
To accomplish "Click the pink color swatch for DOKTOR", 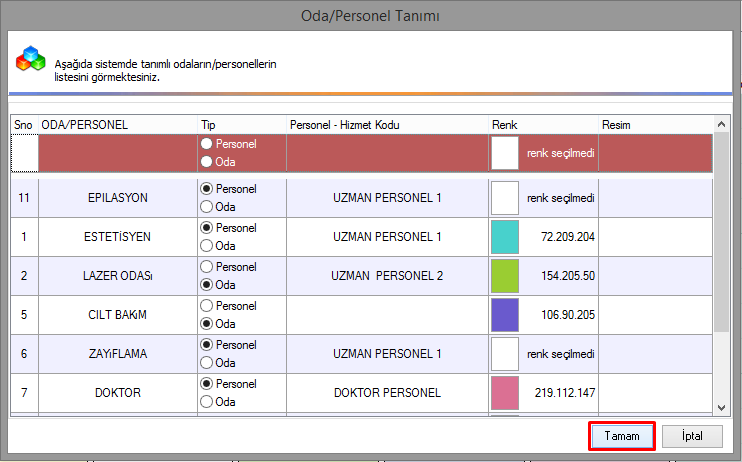I will (505, 393).
